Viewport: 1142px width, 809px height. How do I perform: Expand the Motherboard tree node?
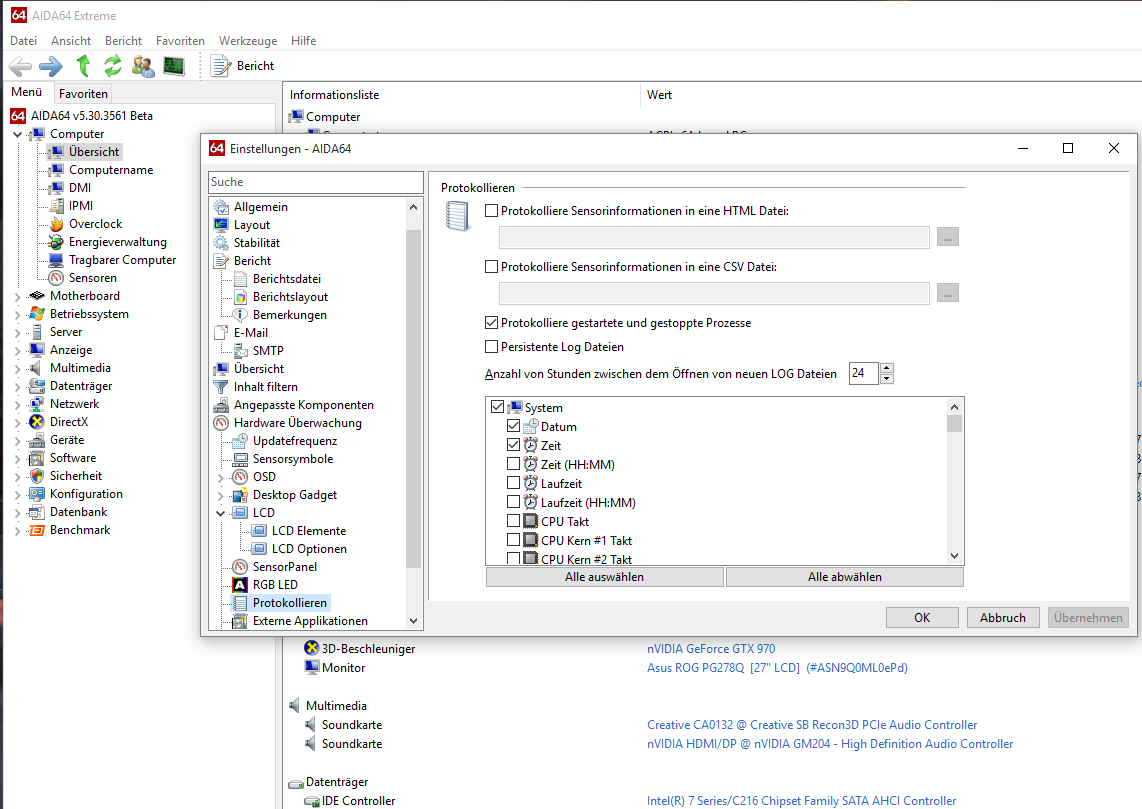point(17,296)
